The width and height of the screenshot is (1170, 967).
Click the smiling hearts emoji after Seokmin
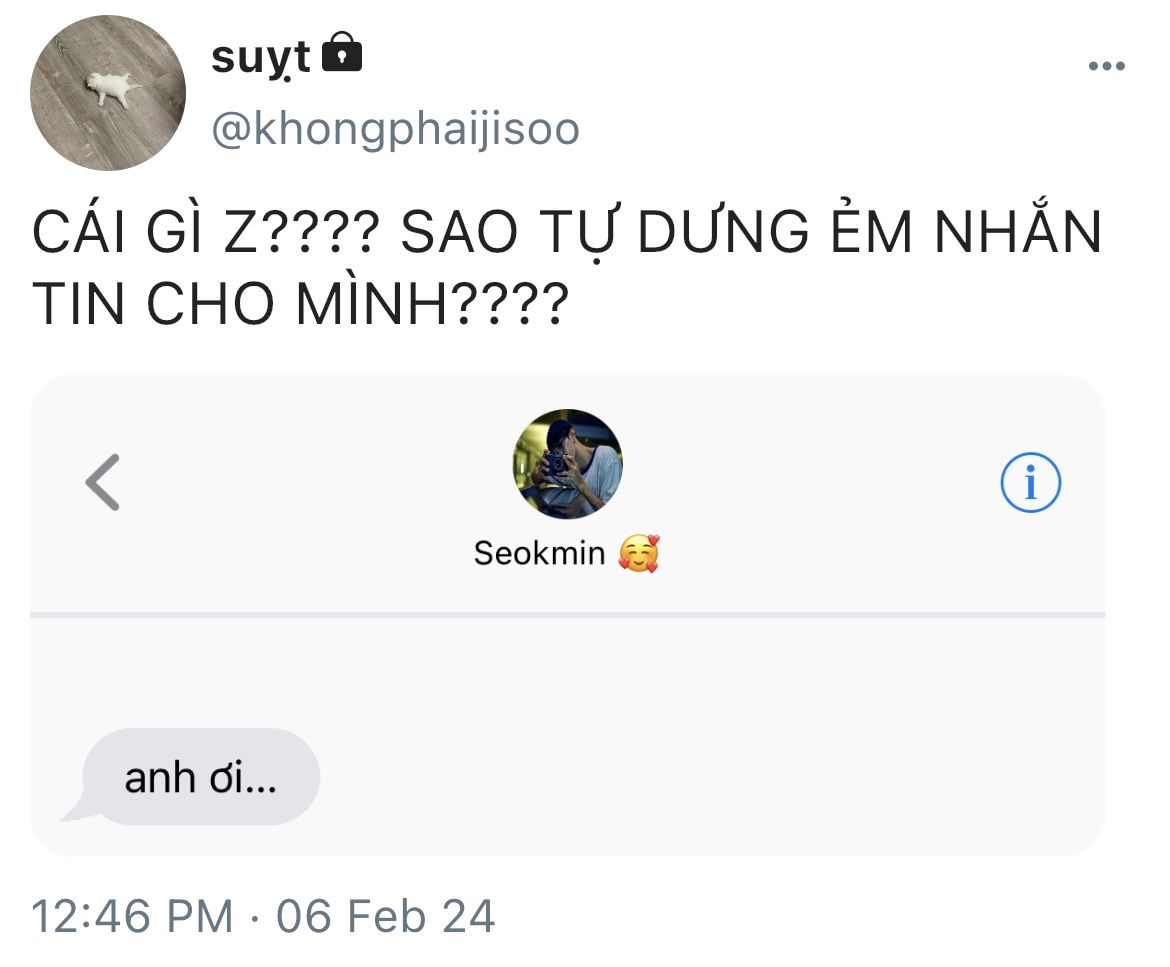[638, 553]
